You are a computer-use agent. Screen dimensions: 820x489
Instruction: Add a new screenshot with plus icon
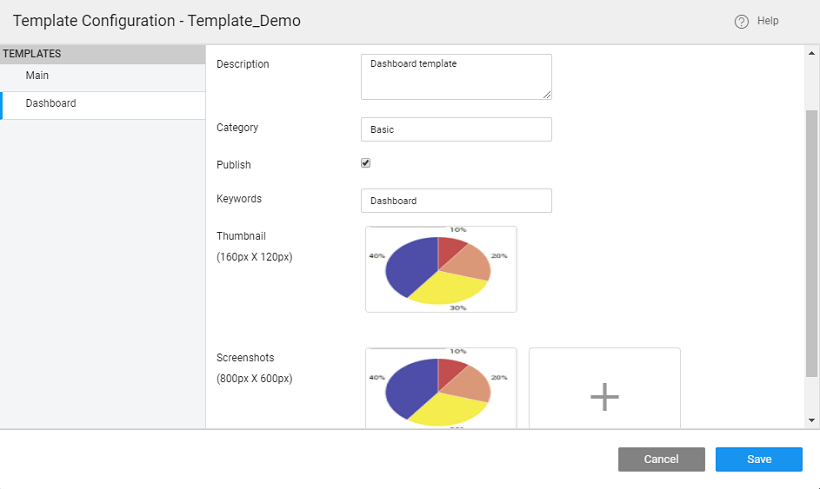click(x=604, y=396)
